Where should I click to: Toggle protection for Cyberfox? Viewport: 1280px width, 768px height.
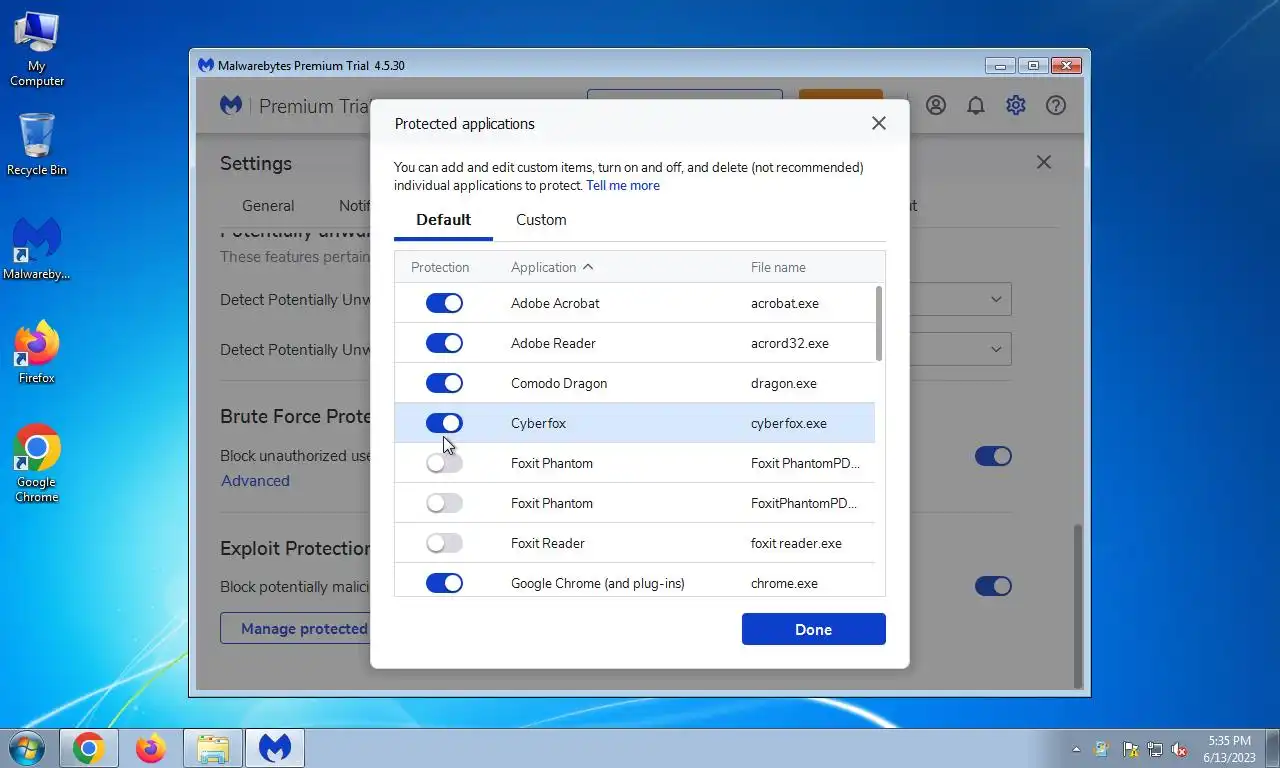point(444,423)
